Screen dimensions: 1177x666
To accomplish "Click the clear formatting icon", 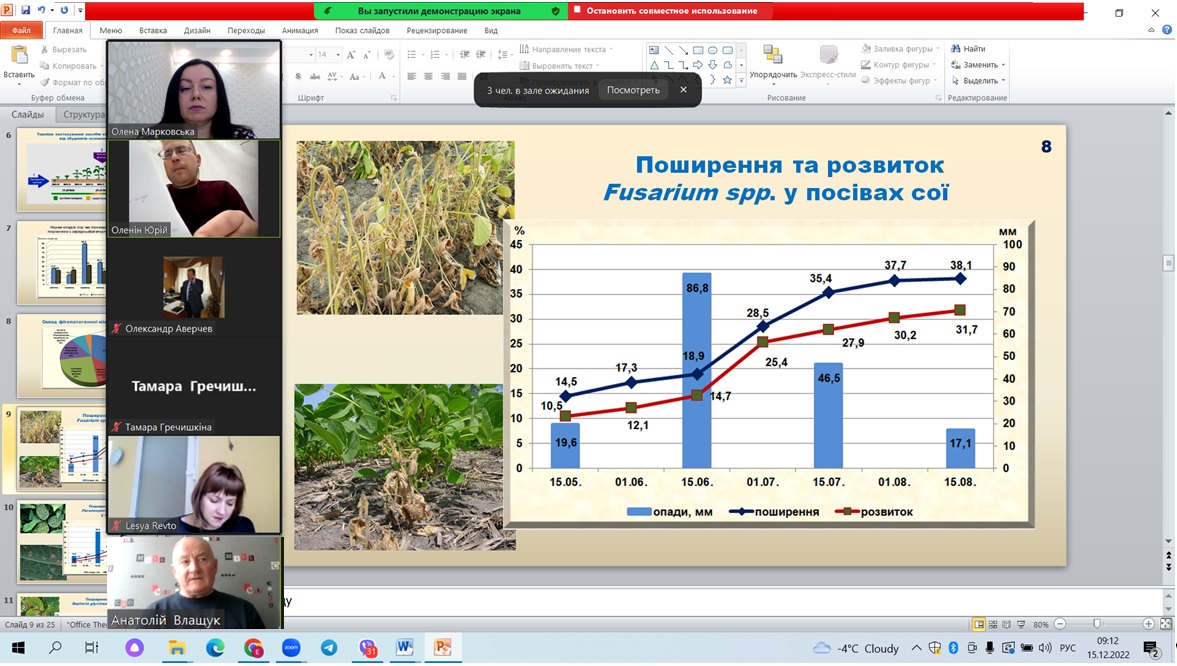I will (x=389, y=55).
